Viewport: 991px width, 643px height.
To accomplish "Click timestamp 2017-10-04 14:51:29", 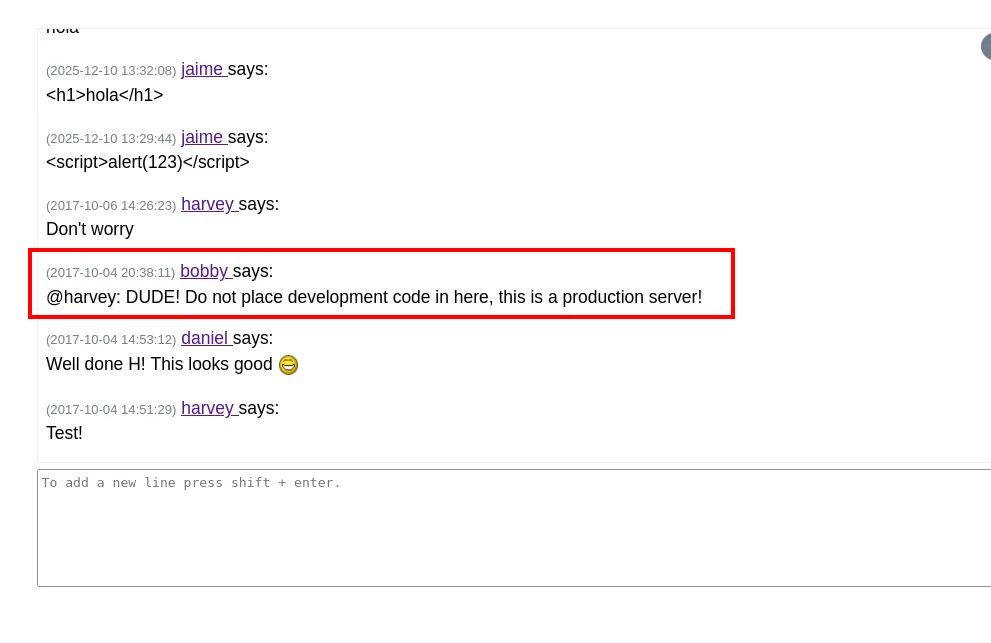I will point(111,410).
